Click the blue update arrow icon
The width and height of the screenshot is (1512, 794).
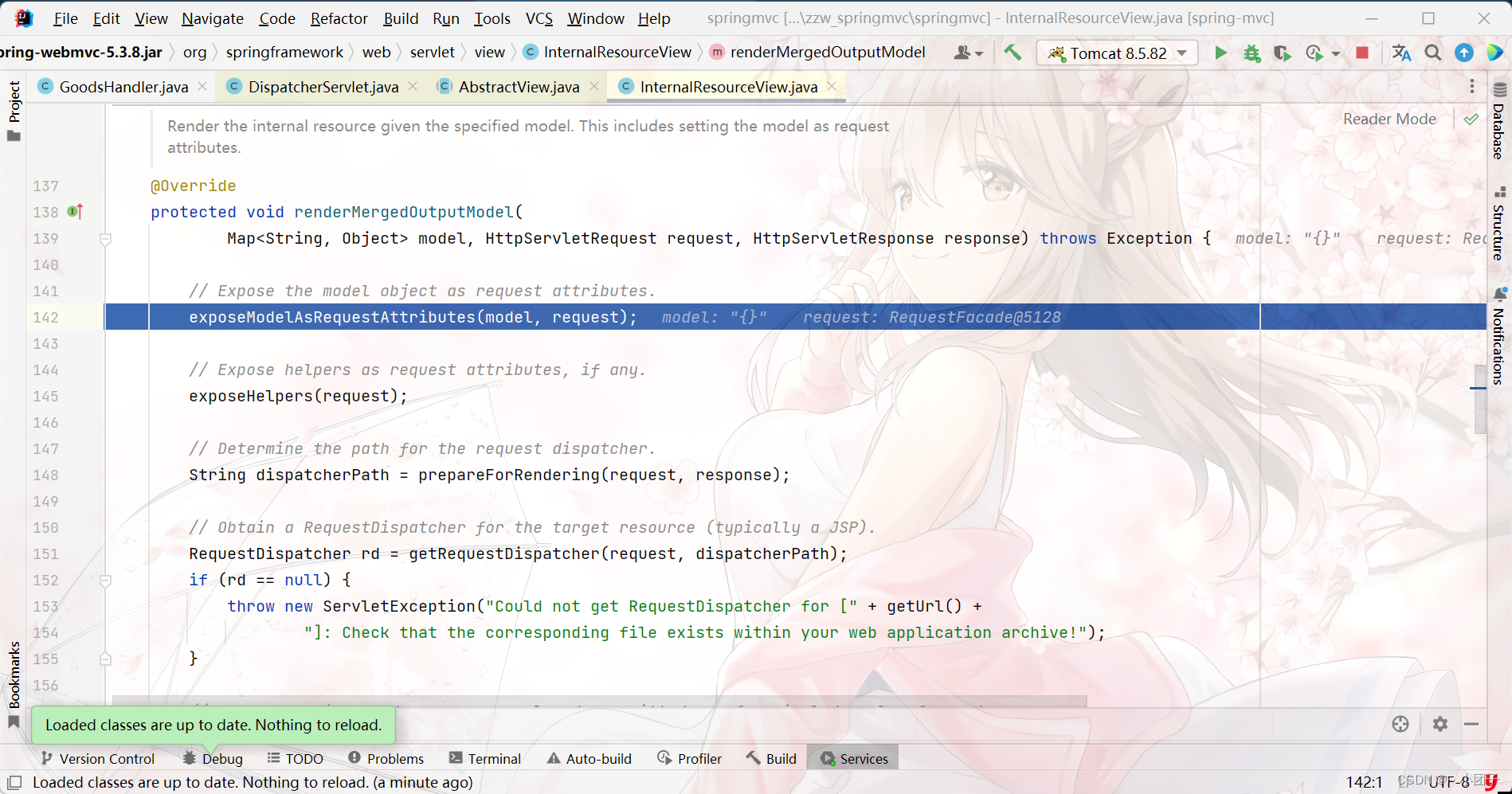(x=1464, y=53)
